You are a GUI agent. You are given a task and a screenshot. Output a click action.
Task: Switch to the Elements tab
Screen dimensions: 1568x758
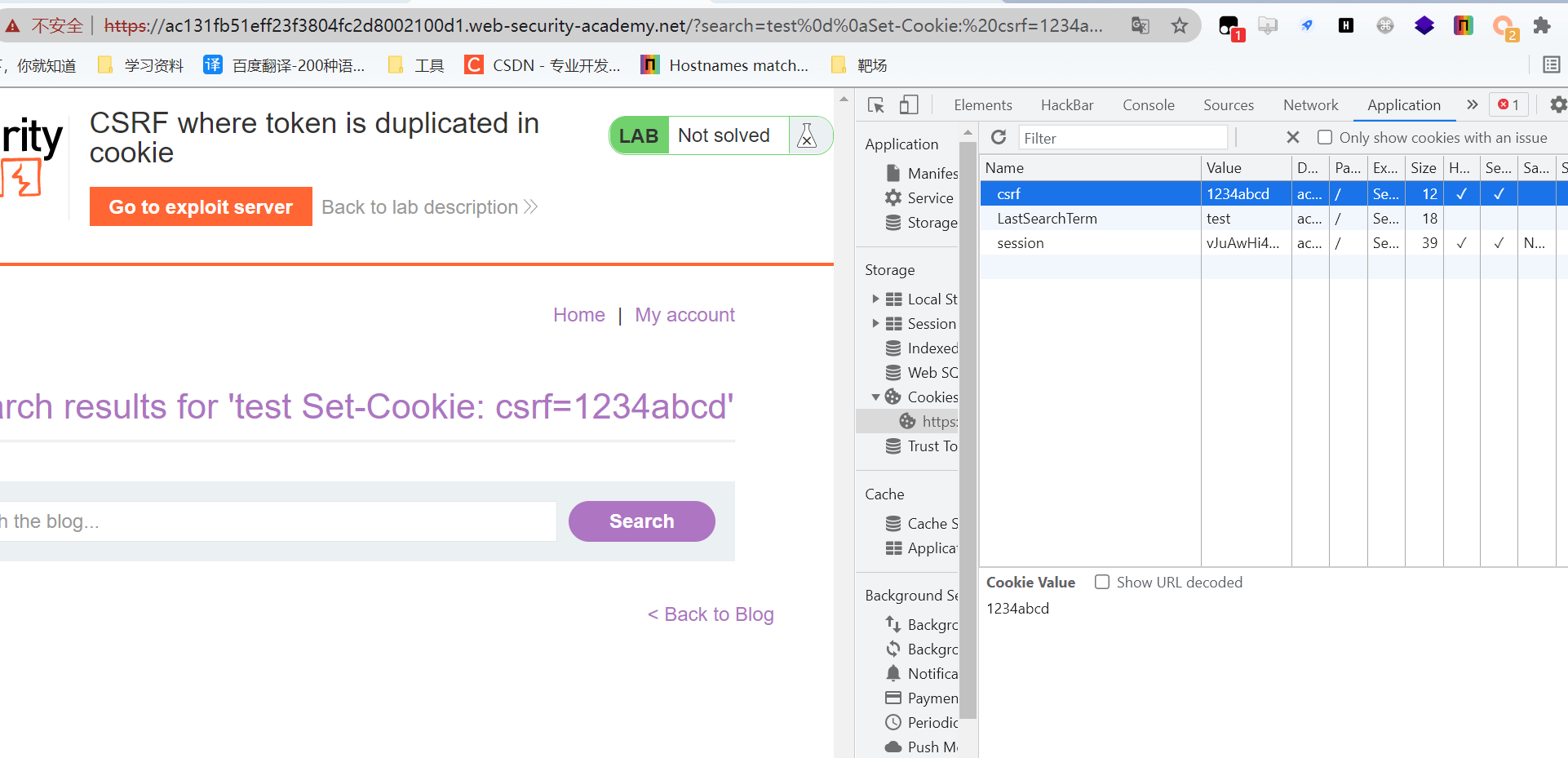pos(983,104)
